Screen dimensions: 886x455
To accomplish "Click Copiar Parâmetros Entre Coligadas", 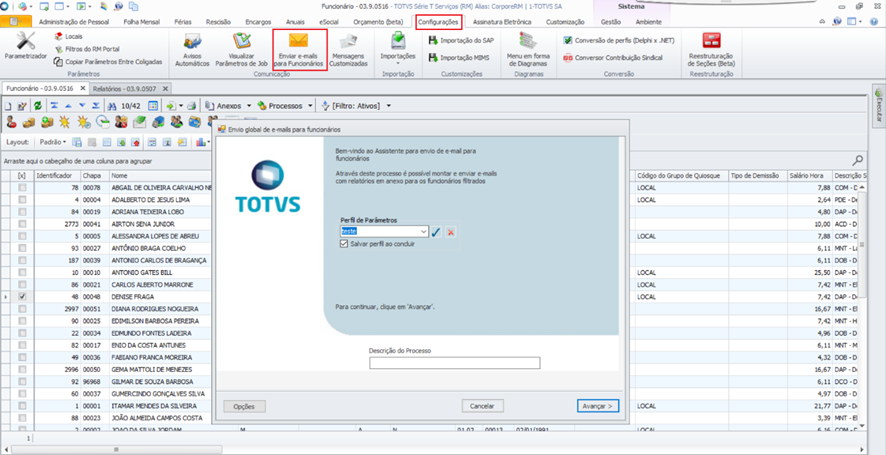I will [108, 62].
